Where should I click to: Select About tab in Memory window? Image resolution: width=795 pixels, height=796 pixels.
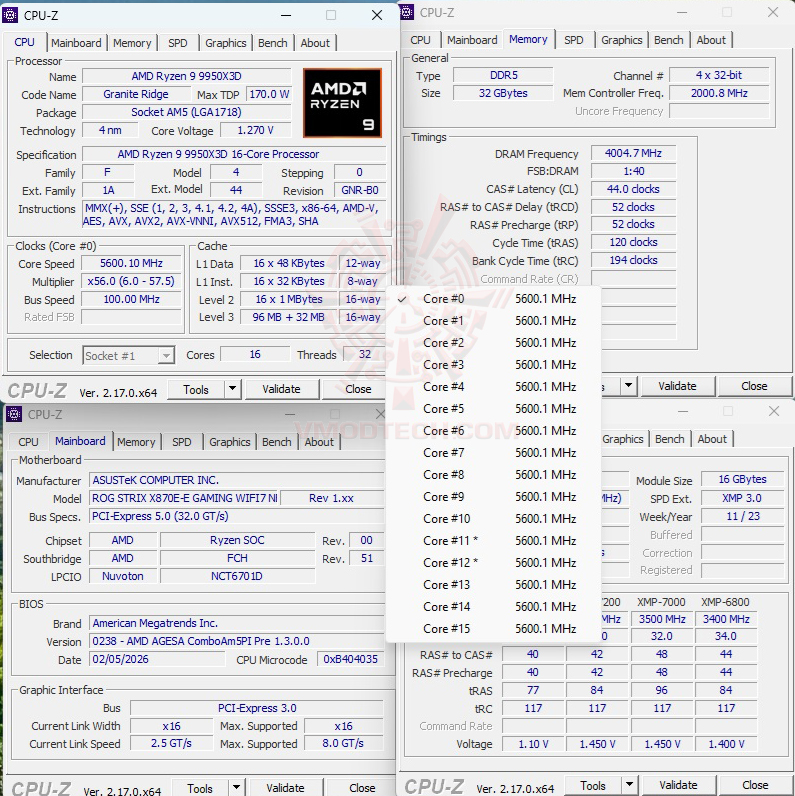711,40
